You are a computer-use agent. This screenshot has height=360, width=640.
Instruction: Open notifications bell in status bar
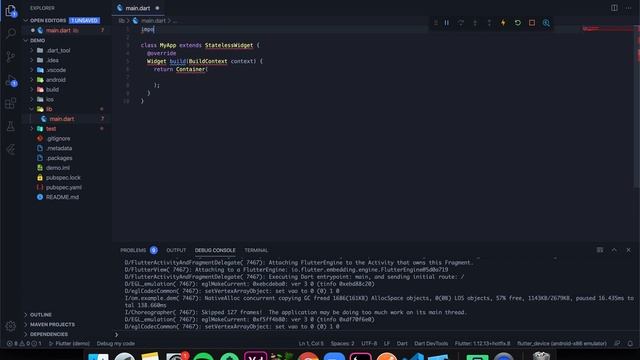tap(630, 343)
